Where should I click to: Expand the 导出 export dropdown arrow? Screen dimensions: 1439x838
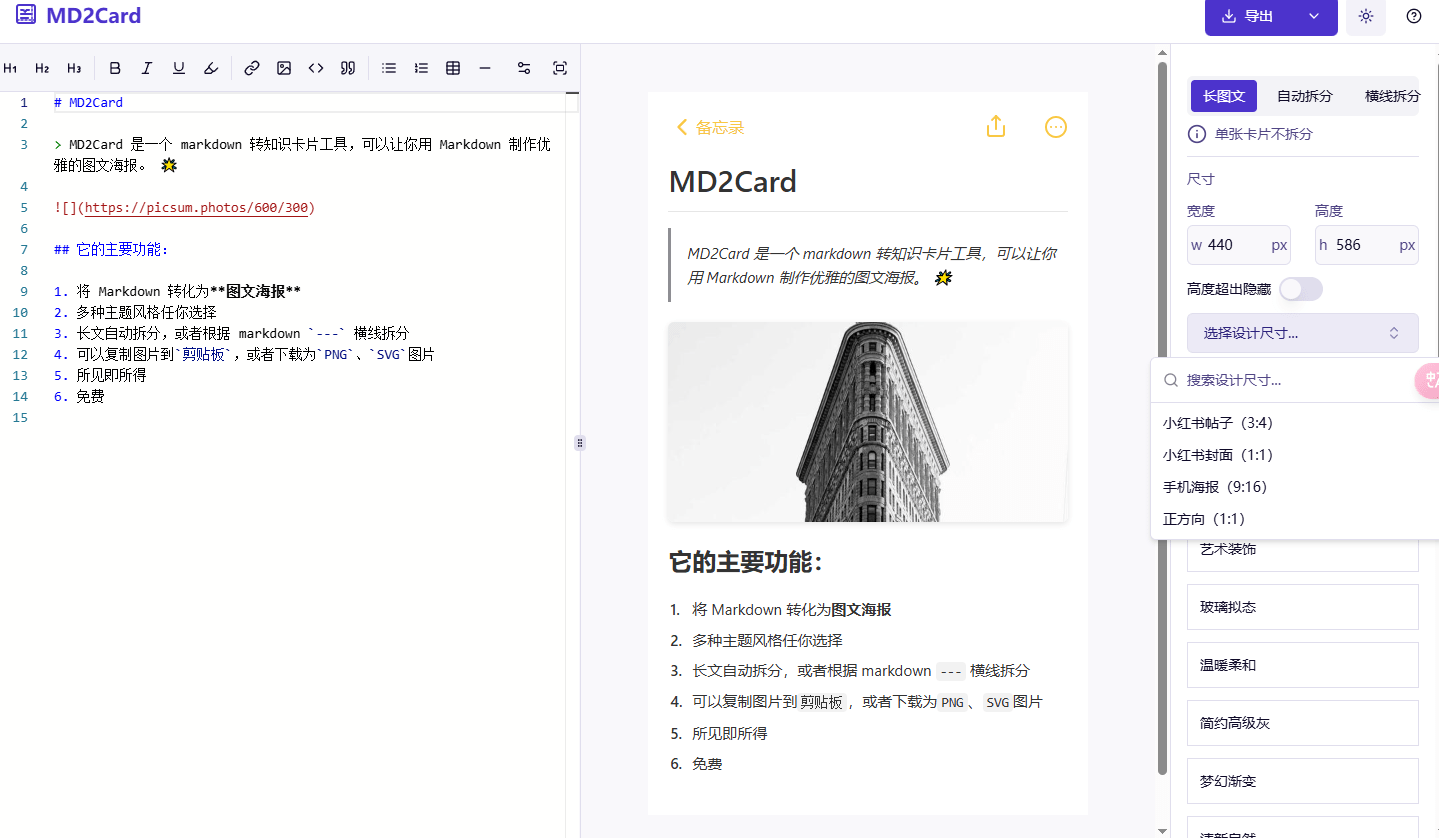(1314, 16)
